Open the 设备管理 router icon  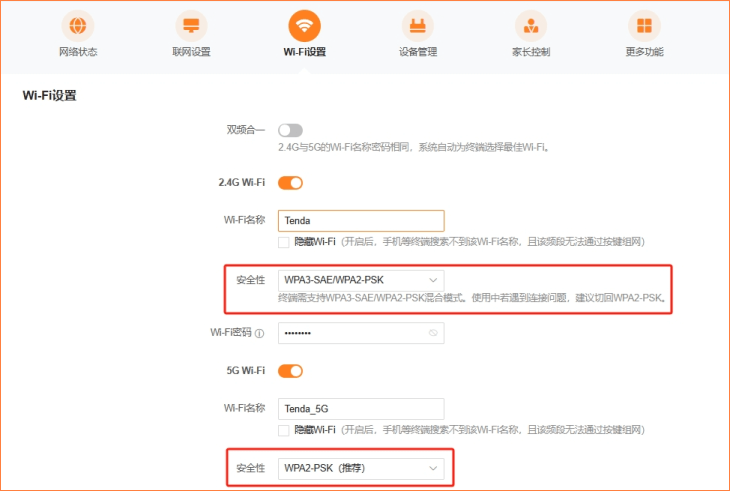418,25
